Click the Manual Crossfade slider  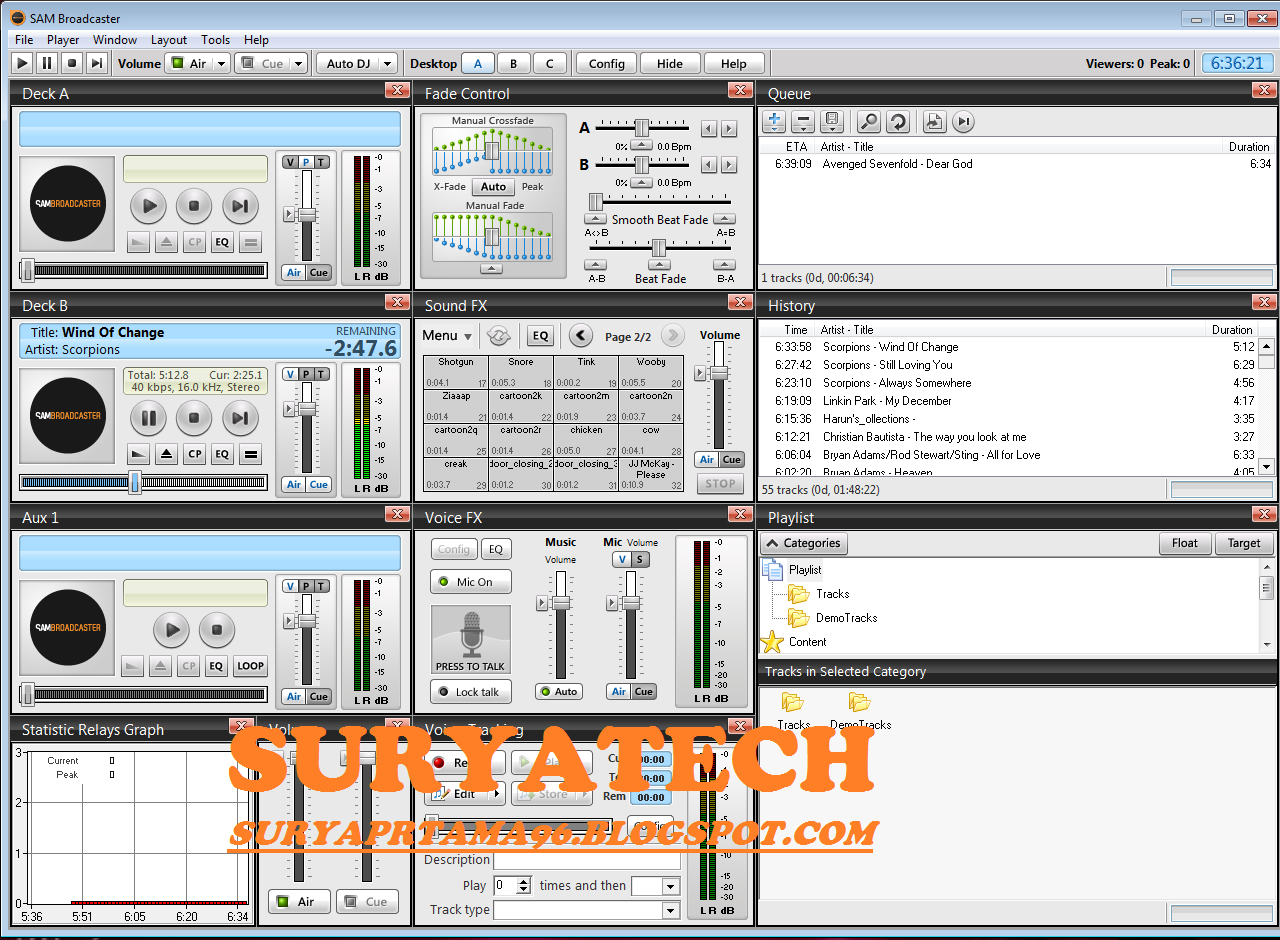coord(491,151)
